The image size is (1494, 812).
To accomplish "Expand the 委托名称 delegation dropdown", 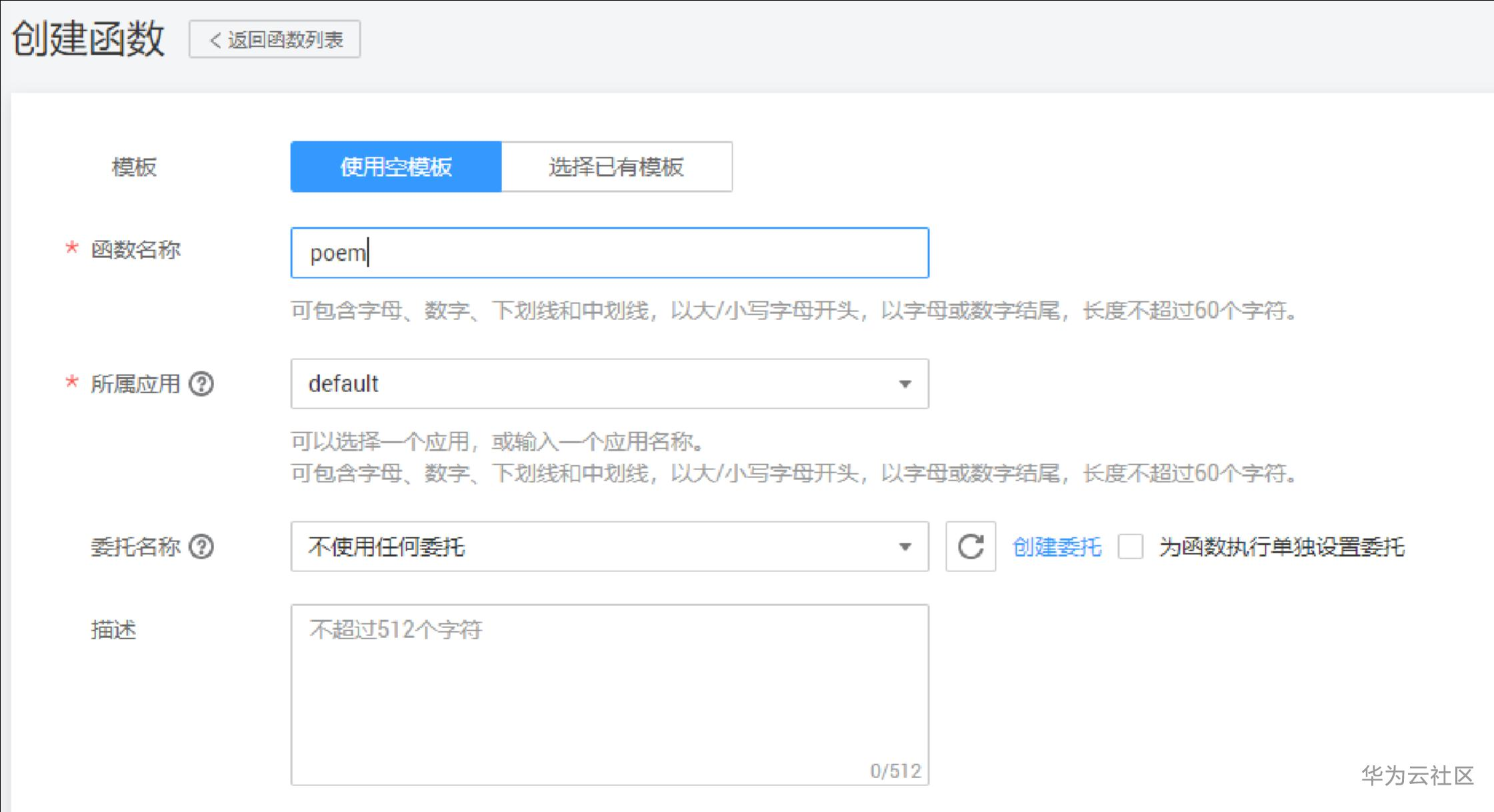I will (600, 547).
